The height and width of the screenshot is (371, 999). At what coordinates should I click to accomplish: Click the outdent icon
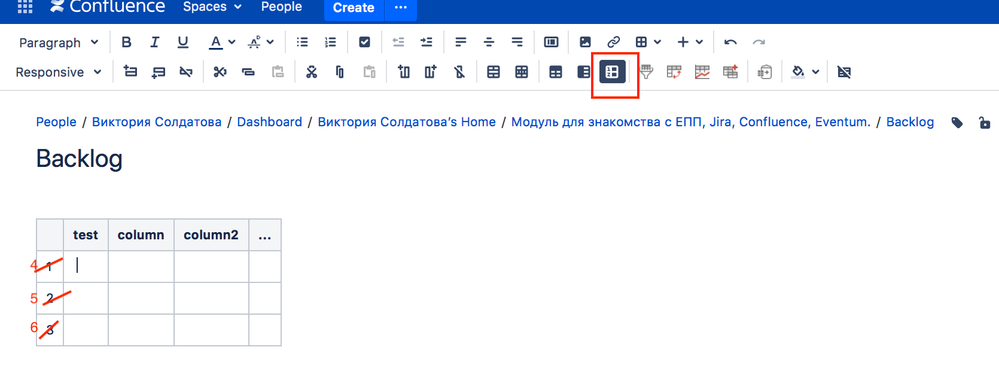pos(399,42)
